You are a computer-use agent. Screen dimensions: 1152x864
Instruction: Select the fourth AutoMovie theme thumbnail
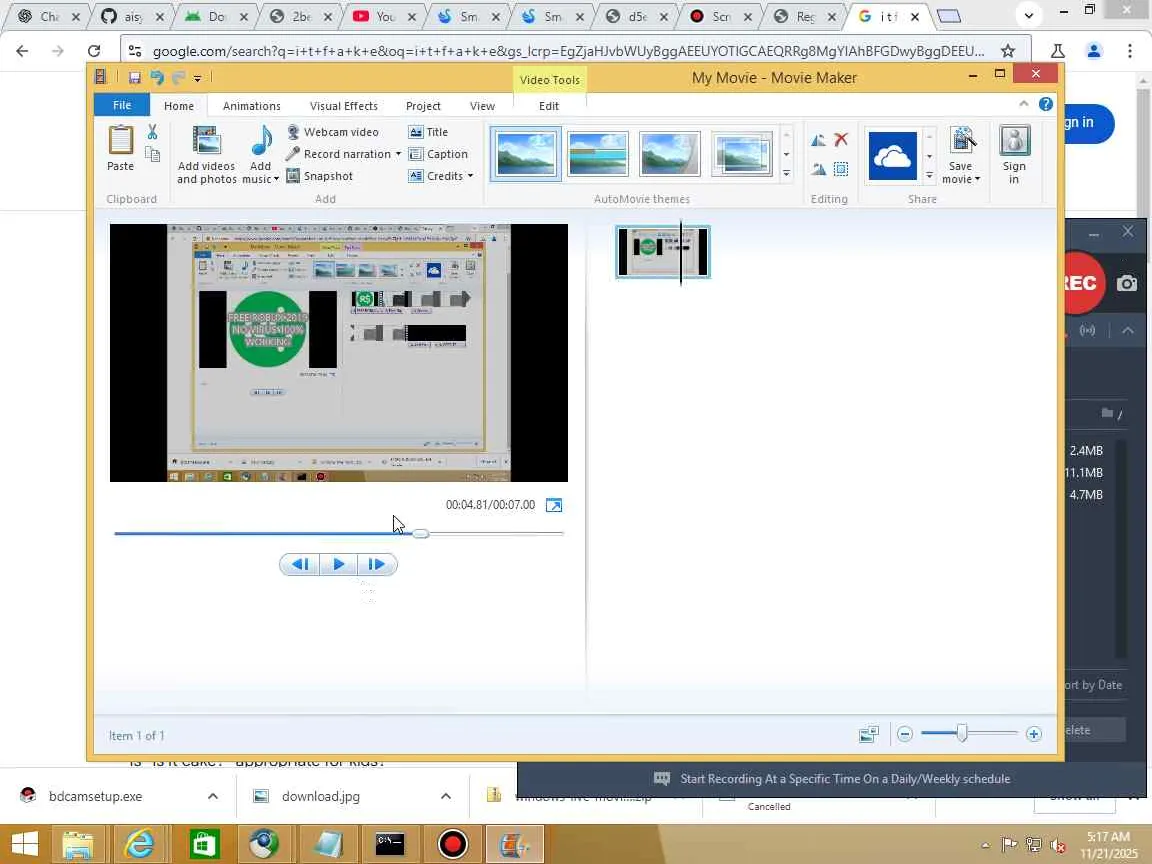741,154
